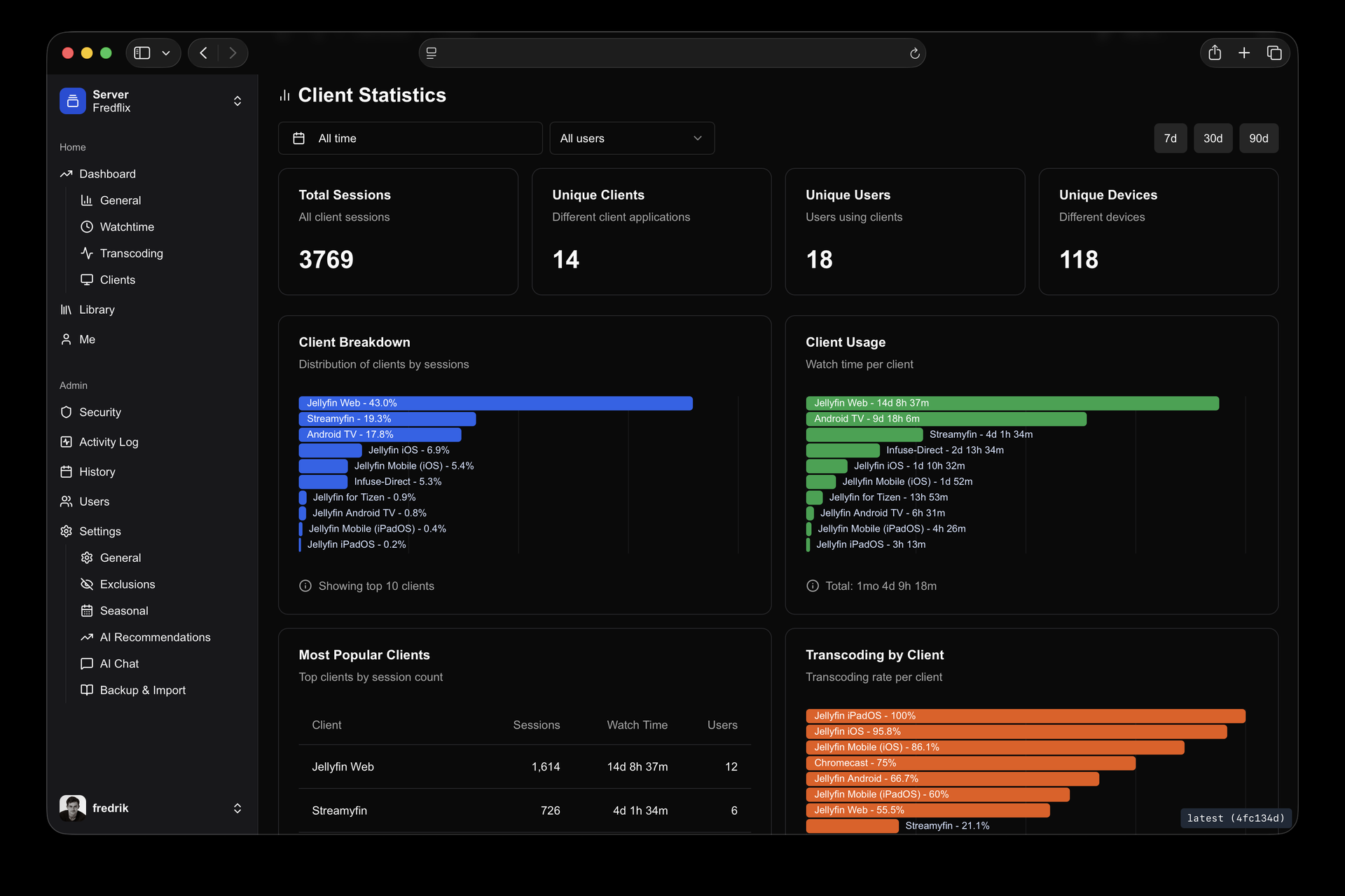Open the All users filter dropdown
The width and height of the screenshot is (1345, 896).
(632, 138)
